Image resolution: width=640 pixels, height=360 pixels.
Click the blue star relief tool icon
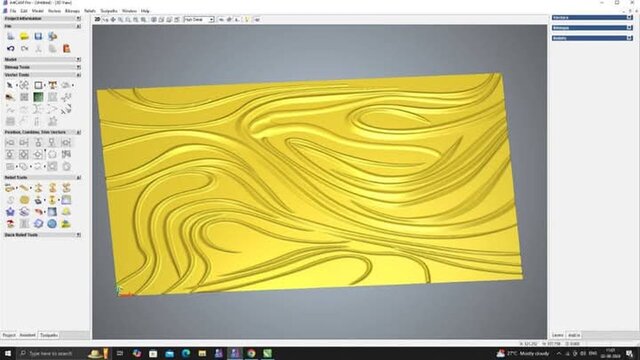[10, 212]
